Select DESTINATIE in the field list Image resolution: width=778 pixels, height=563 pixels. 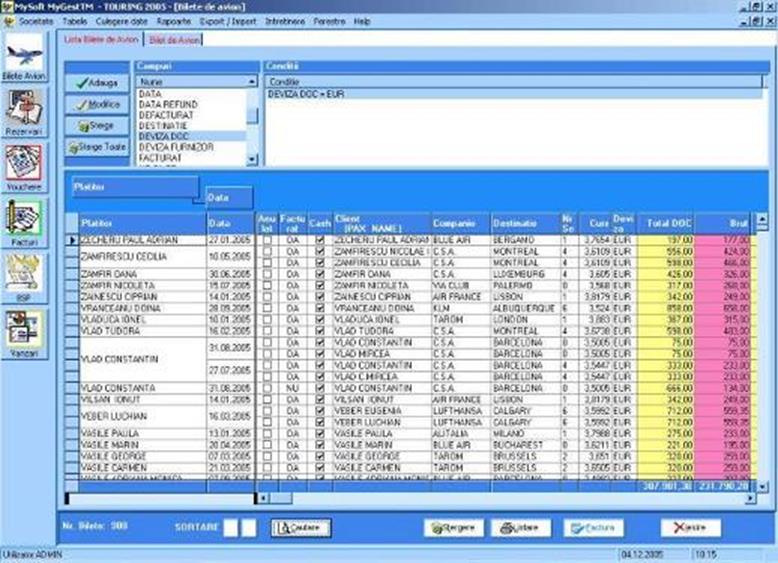tap(192, 126)
